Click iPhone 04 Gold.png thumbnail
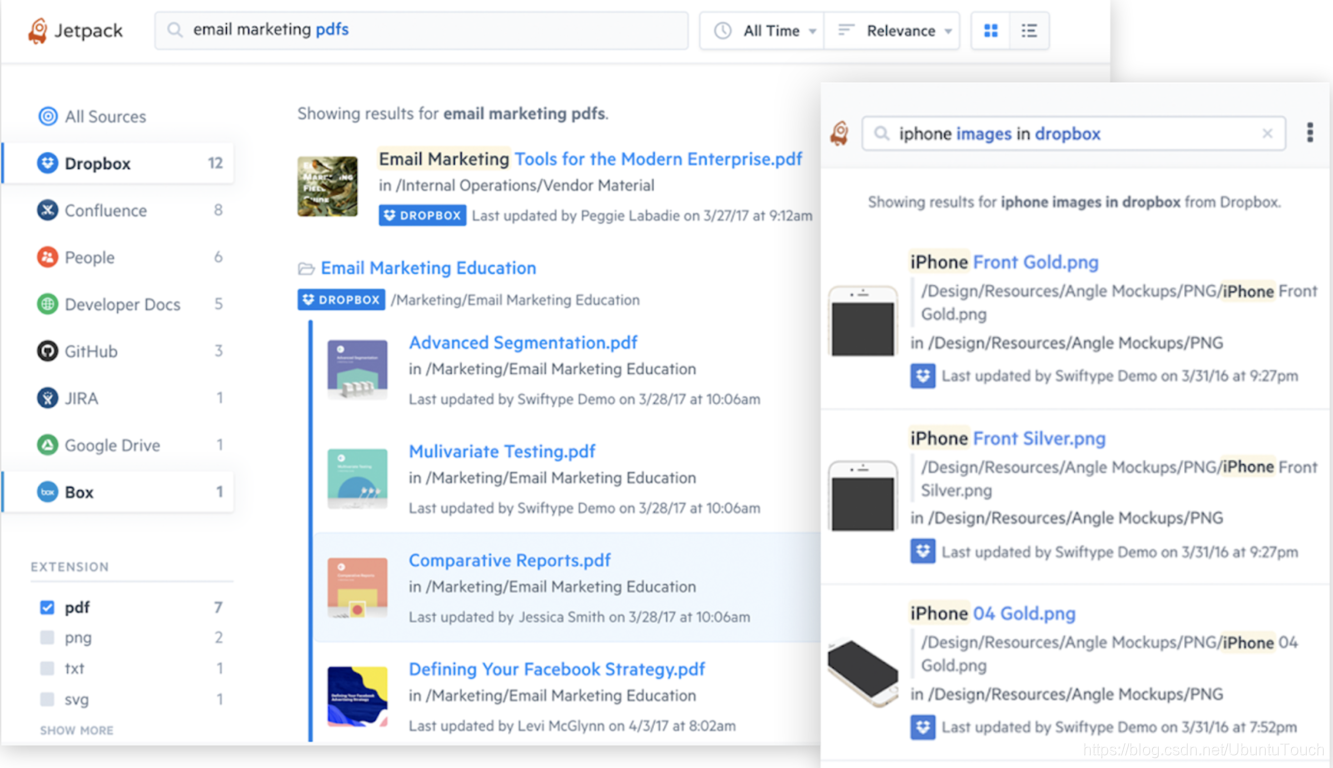Image resolution: width=1333 pixels, height=768 pixels. [x=863, y=672]
